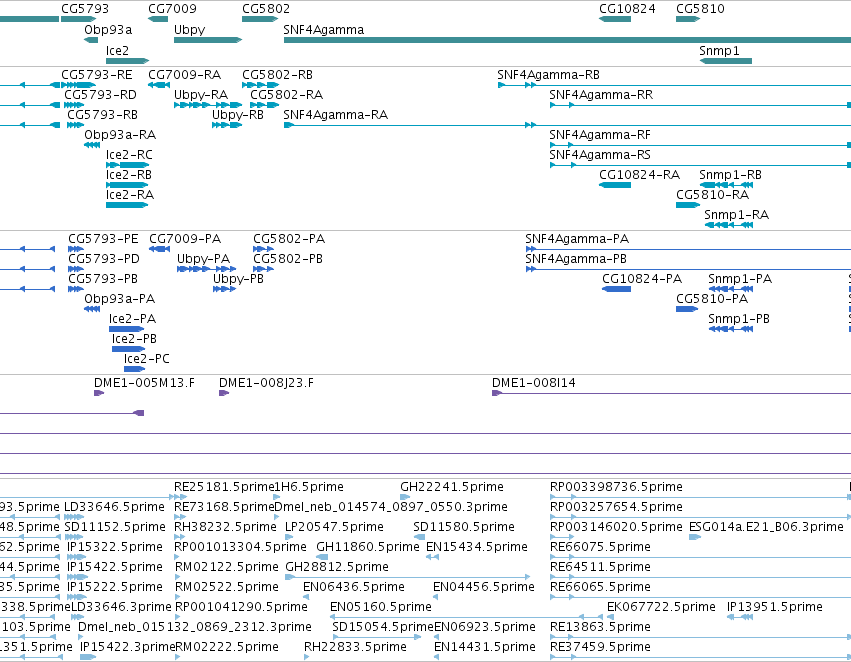The height and width of the screenshot is (662, 851).
Task: Select transcript CG5793-RB
Action: tap(103, 114)
